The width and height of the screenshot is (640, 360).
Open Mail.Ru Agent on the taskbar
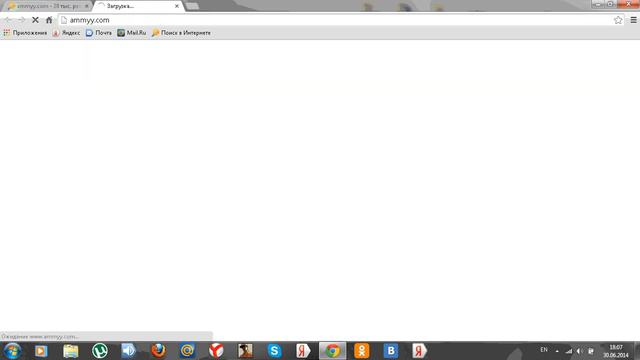(x=187, y=351)
